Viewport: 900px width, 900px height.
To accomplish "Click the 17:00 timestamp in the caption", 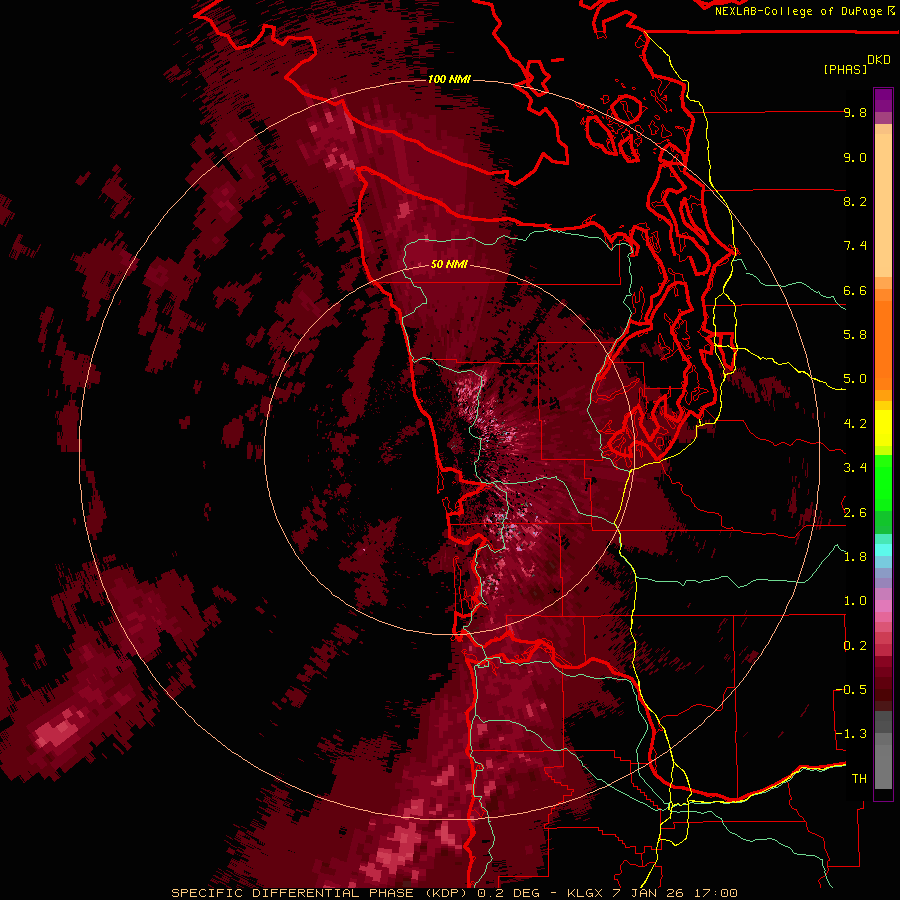I will click(715, 893).
